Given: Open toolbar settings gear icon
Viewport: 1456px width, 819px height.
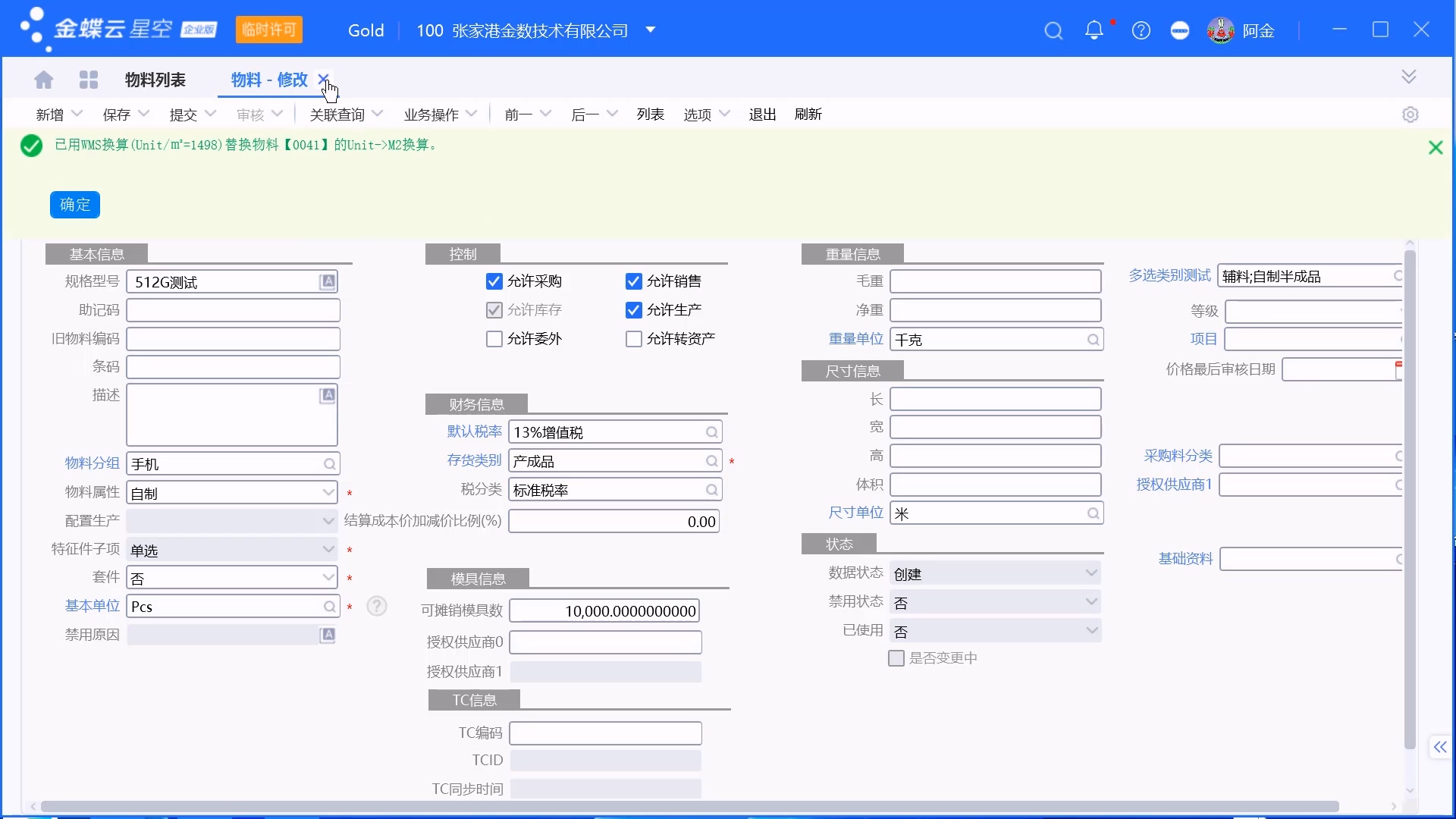Looking at the screenshot, I should [1410, 115].
